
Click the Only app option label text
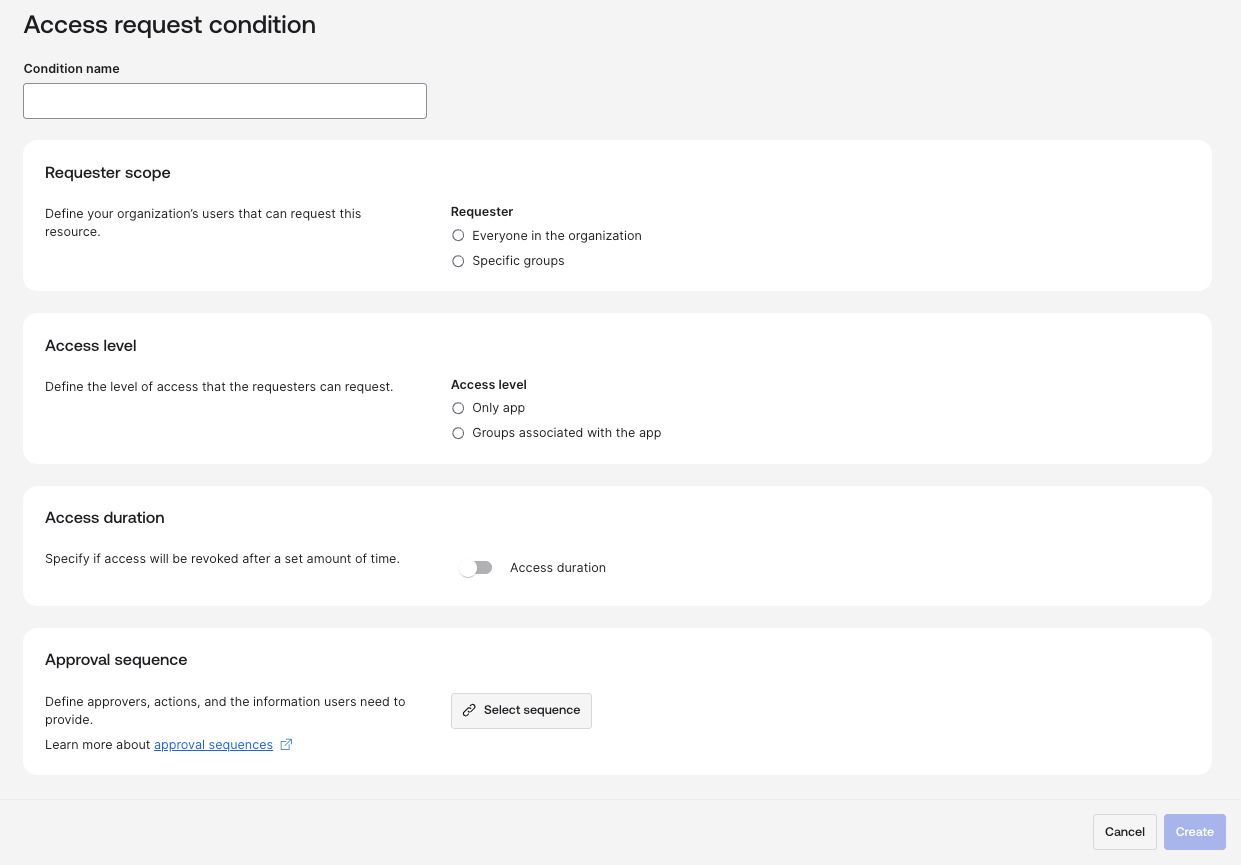pos(498,408)
